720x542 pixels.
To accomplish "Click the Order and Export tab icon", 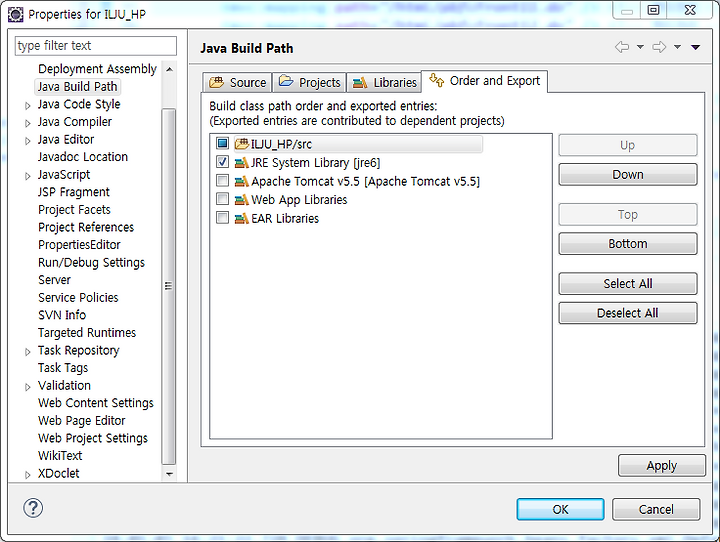I will point(436,80).
